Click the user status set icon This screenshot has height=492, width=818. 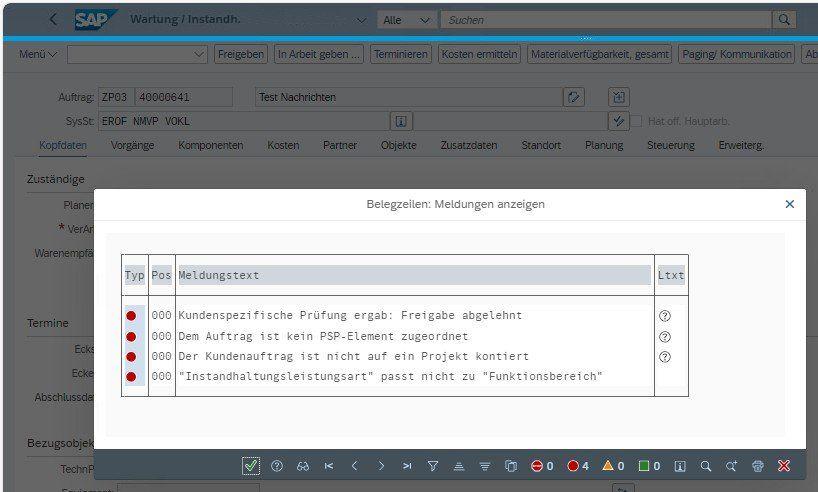tap(619, 121)
